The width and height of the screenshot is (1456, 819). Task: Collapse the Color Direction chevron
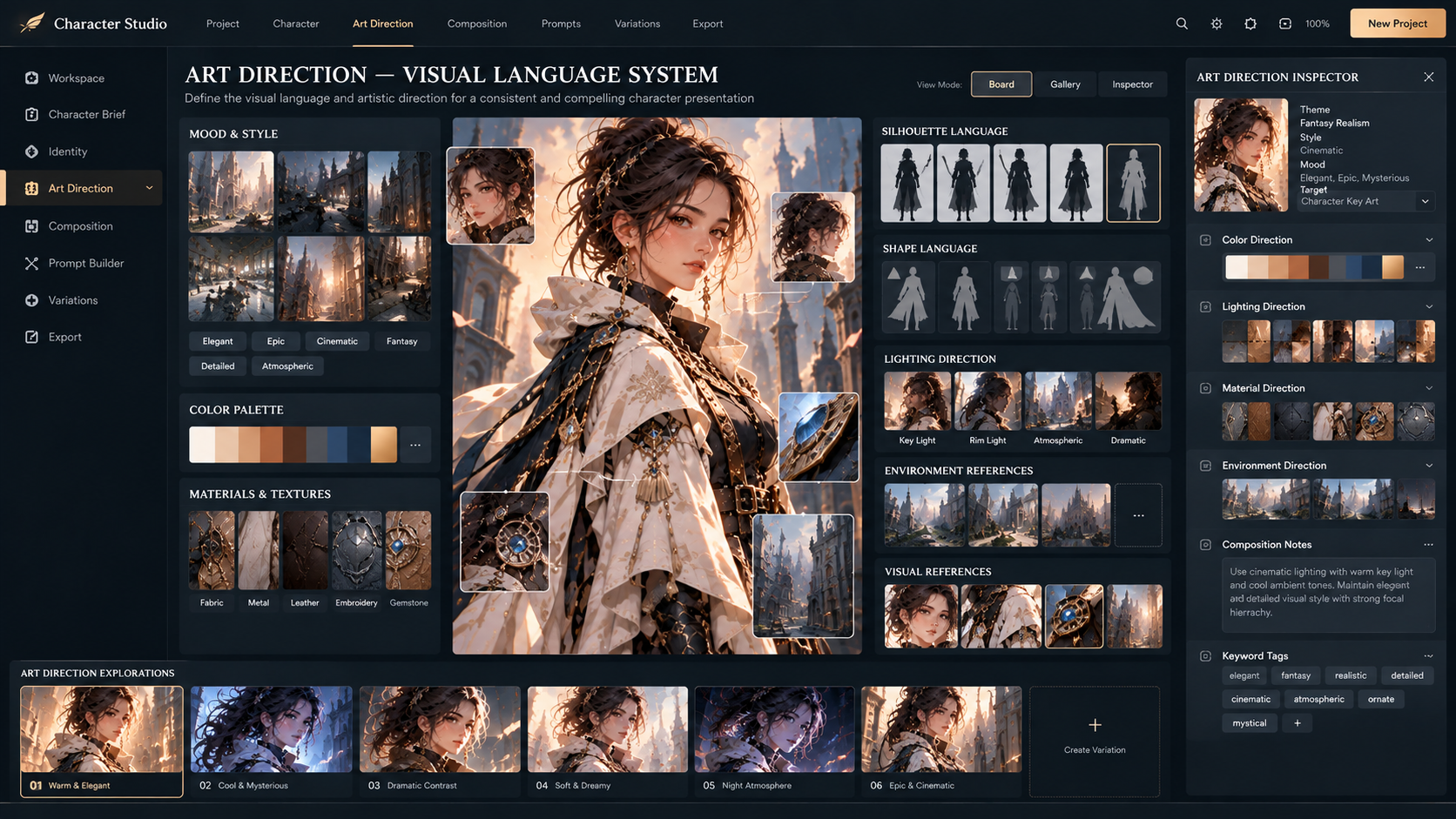coord(1429,240)
